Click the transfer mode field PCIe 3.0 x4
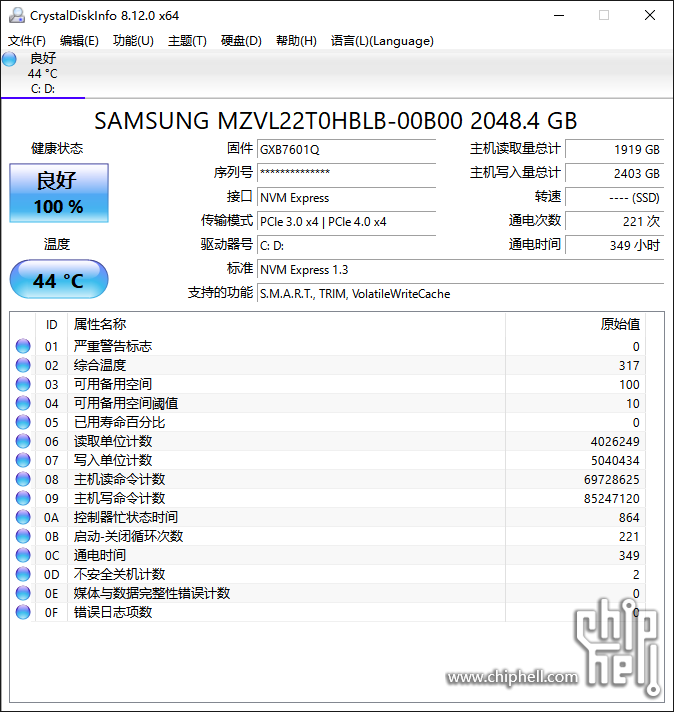 (x=347, y=222)
